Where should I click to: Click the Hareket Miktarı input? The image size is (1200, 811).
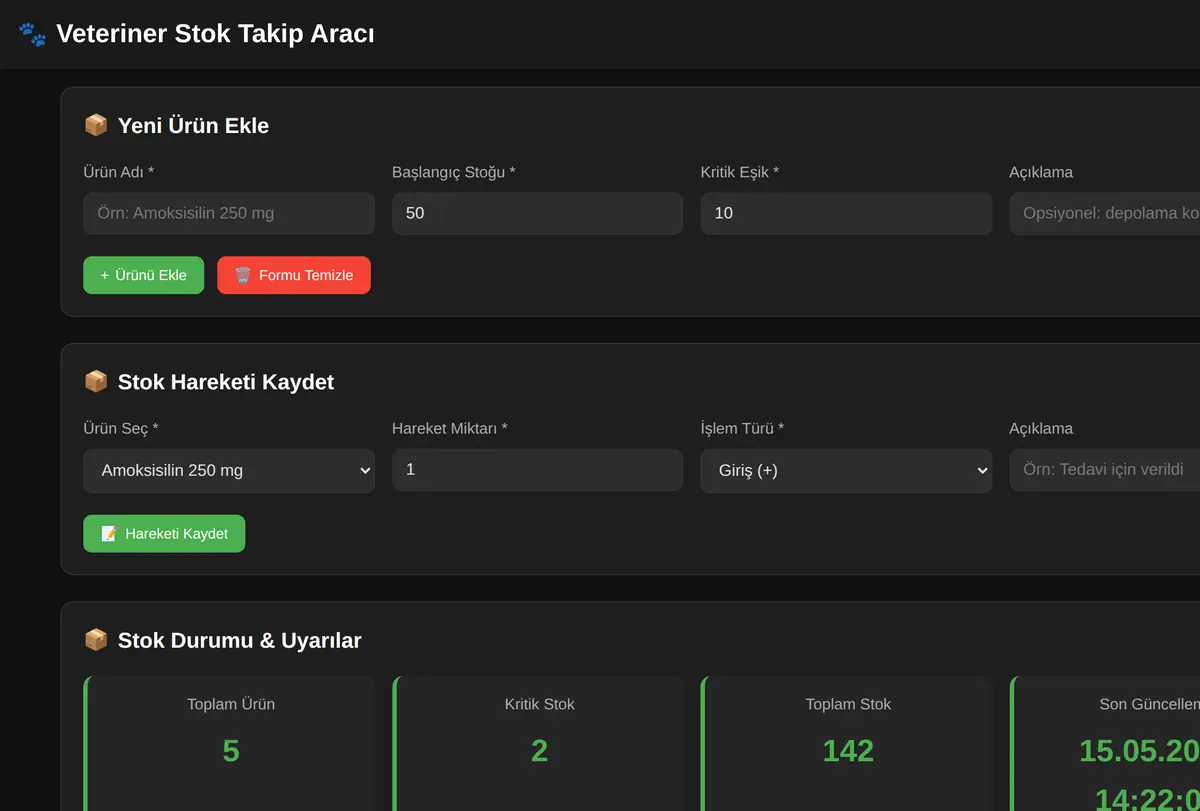click(x=537, y=469)
